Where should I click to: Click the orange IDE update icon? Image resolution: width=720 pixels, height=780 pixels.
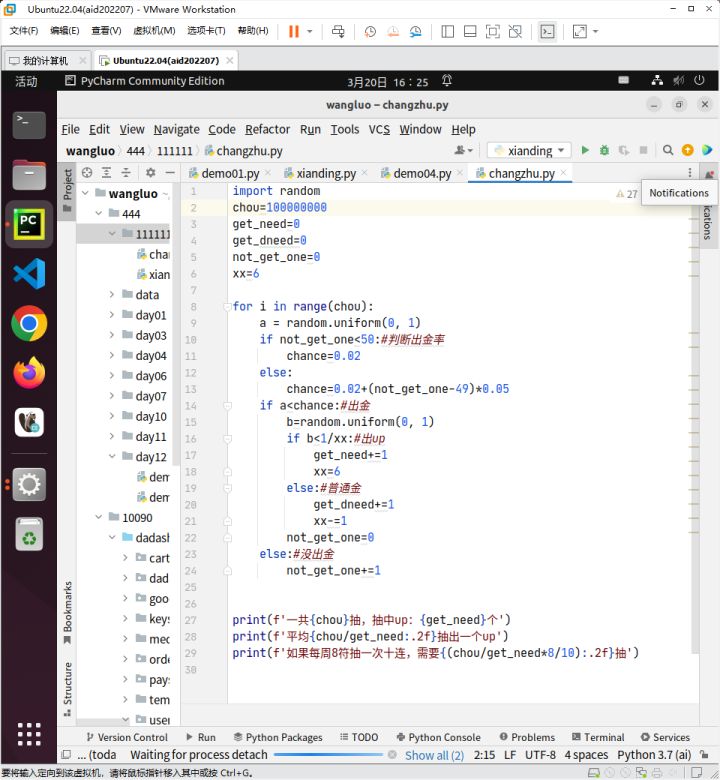point(687,151)
